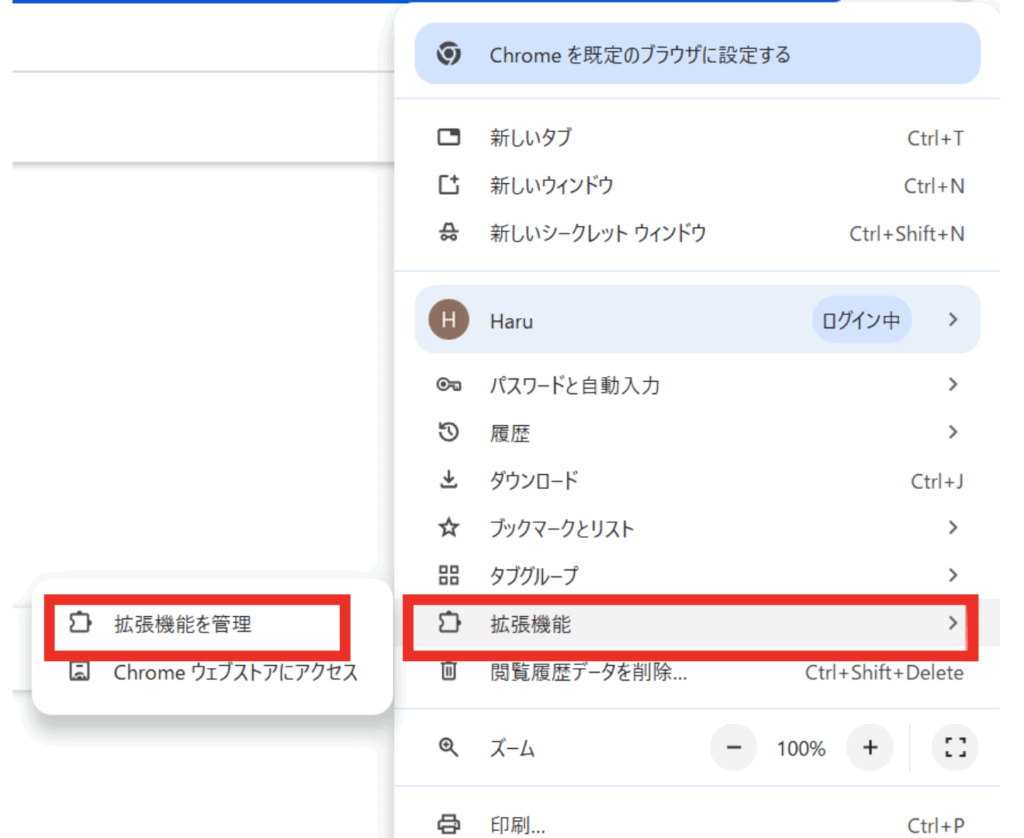Expand the タブグループ submenu arrow
1024x838 pixels.
coord(953,575)
